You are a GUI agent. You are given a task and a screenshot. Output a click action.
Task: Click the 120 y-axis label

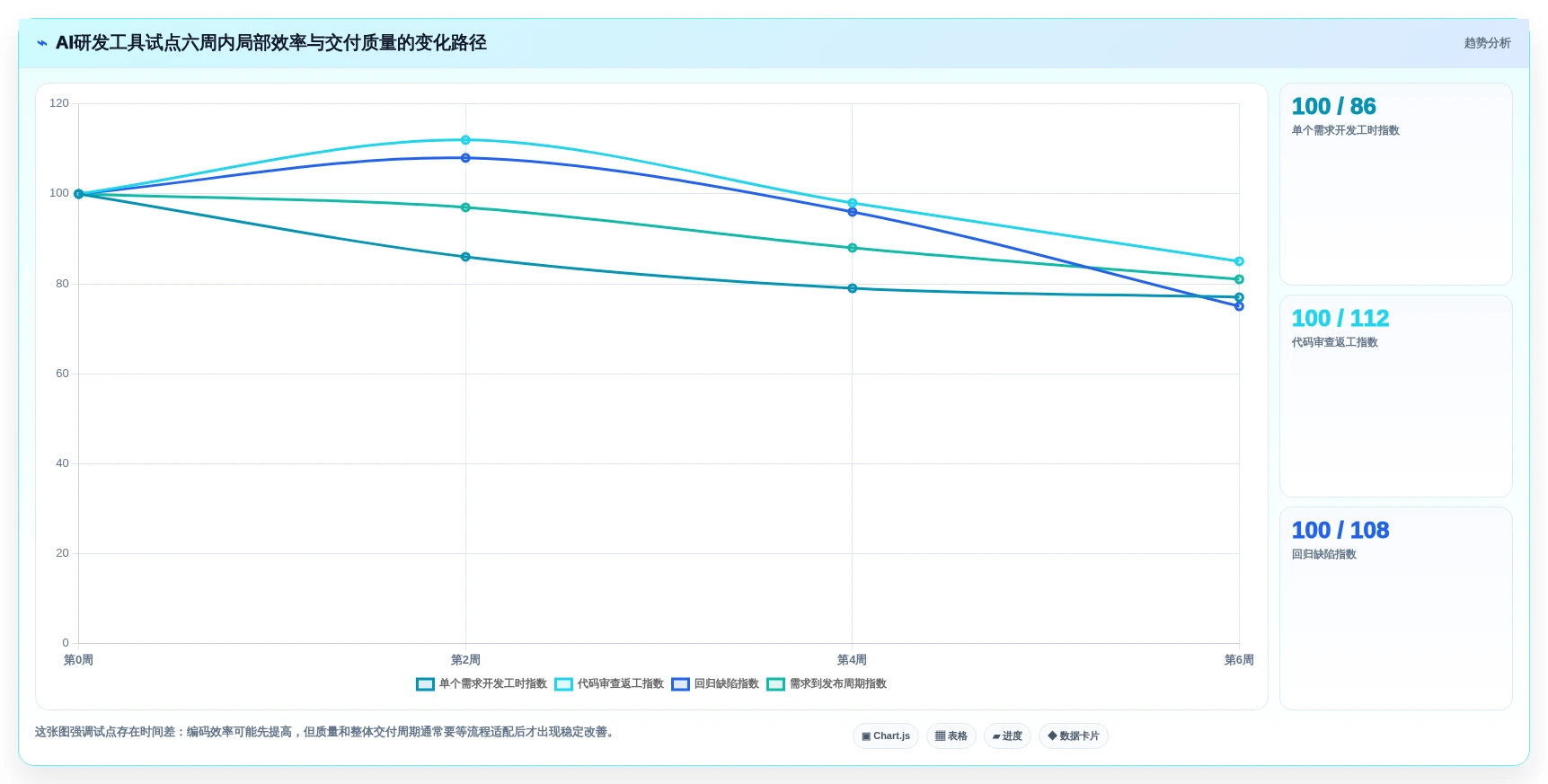[x=59, y=103]
